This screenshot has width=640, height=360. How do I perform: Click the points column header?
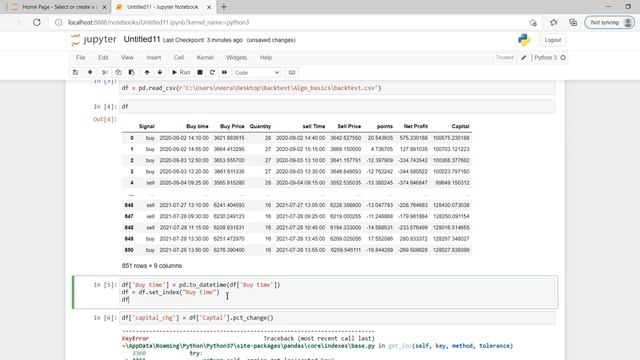tap(384, 127)
